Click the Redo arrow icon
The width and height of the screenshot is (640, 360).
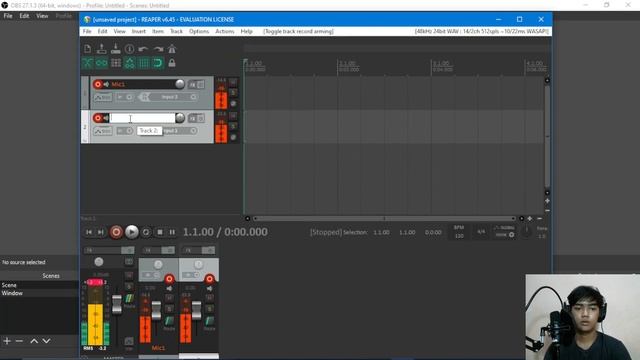pos(158,49)
